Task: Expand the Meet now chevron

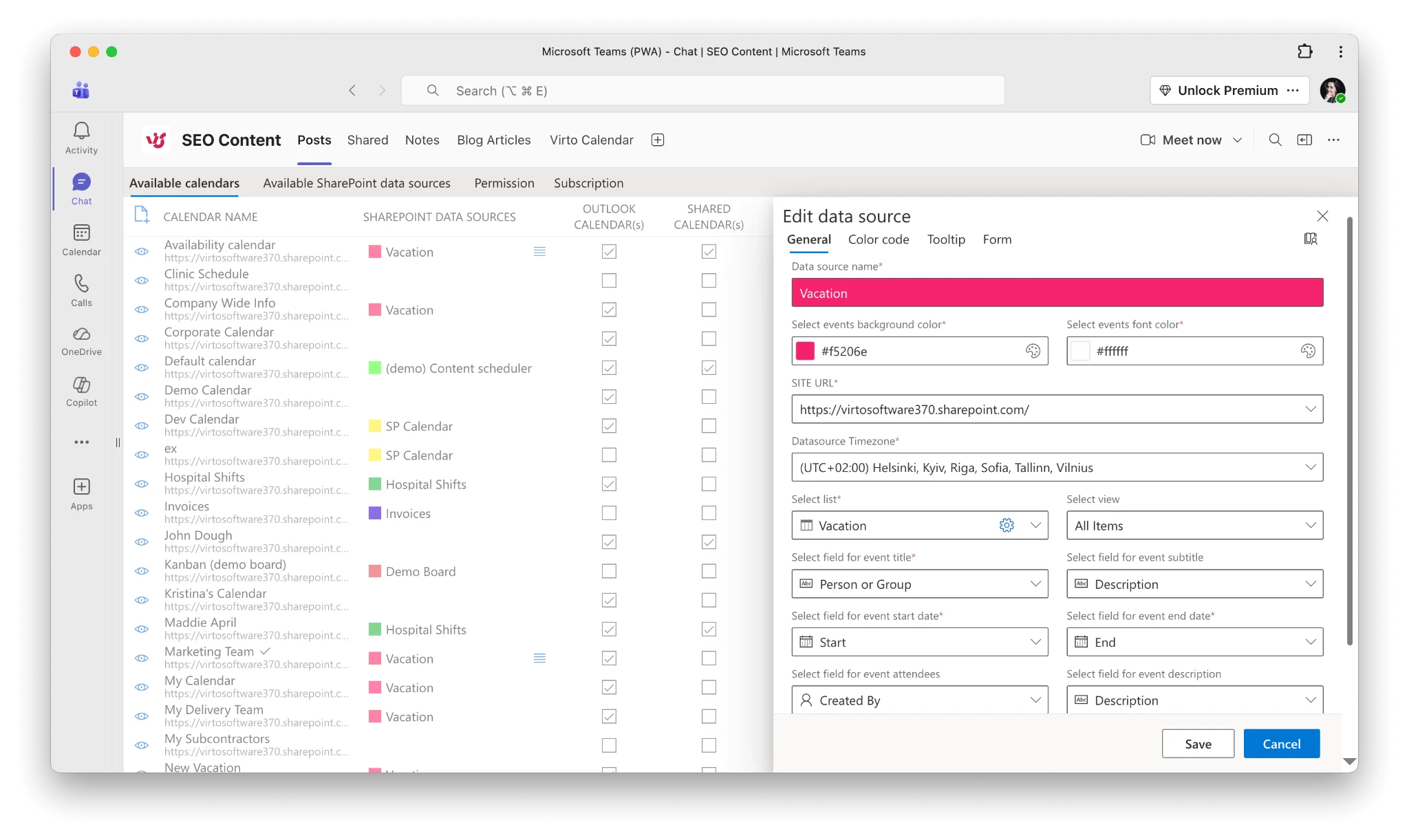Action: point(1238,140)
